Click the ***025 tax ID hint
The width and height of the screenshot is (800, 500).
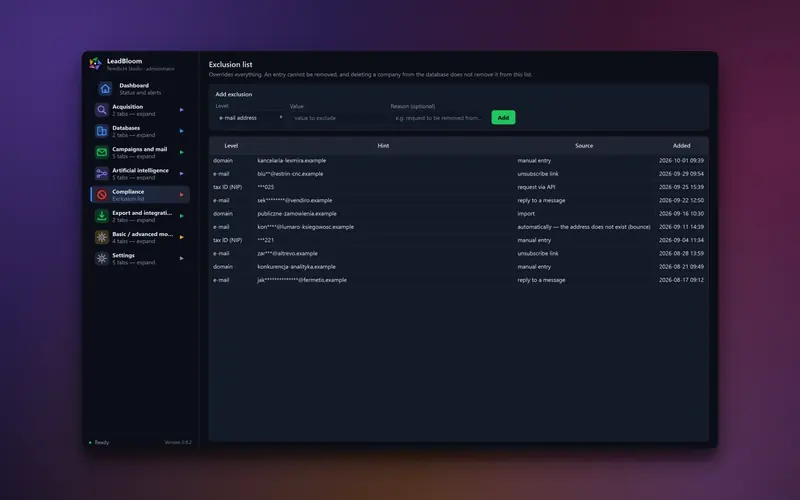click(266, 187)
